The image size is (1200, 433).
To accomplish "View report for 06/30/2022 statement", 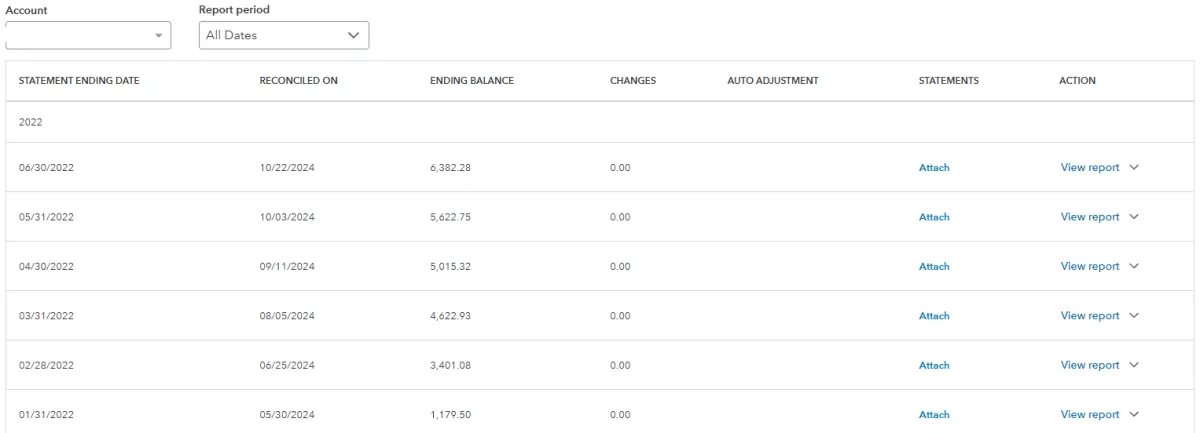I will point(1089,167).
